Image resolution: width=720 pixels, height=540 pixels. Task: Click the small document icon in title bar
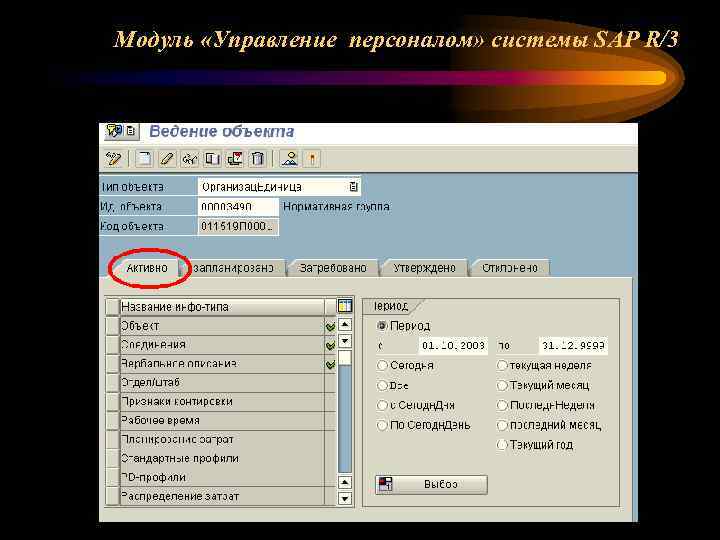pyautogui.click(x=131, y=131)
